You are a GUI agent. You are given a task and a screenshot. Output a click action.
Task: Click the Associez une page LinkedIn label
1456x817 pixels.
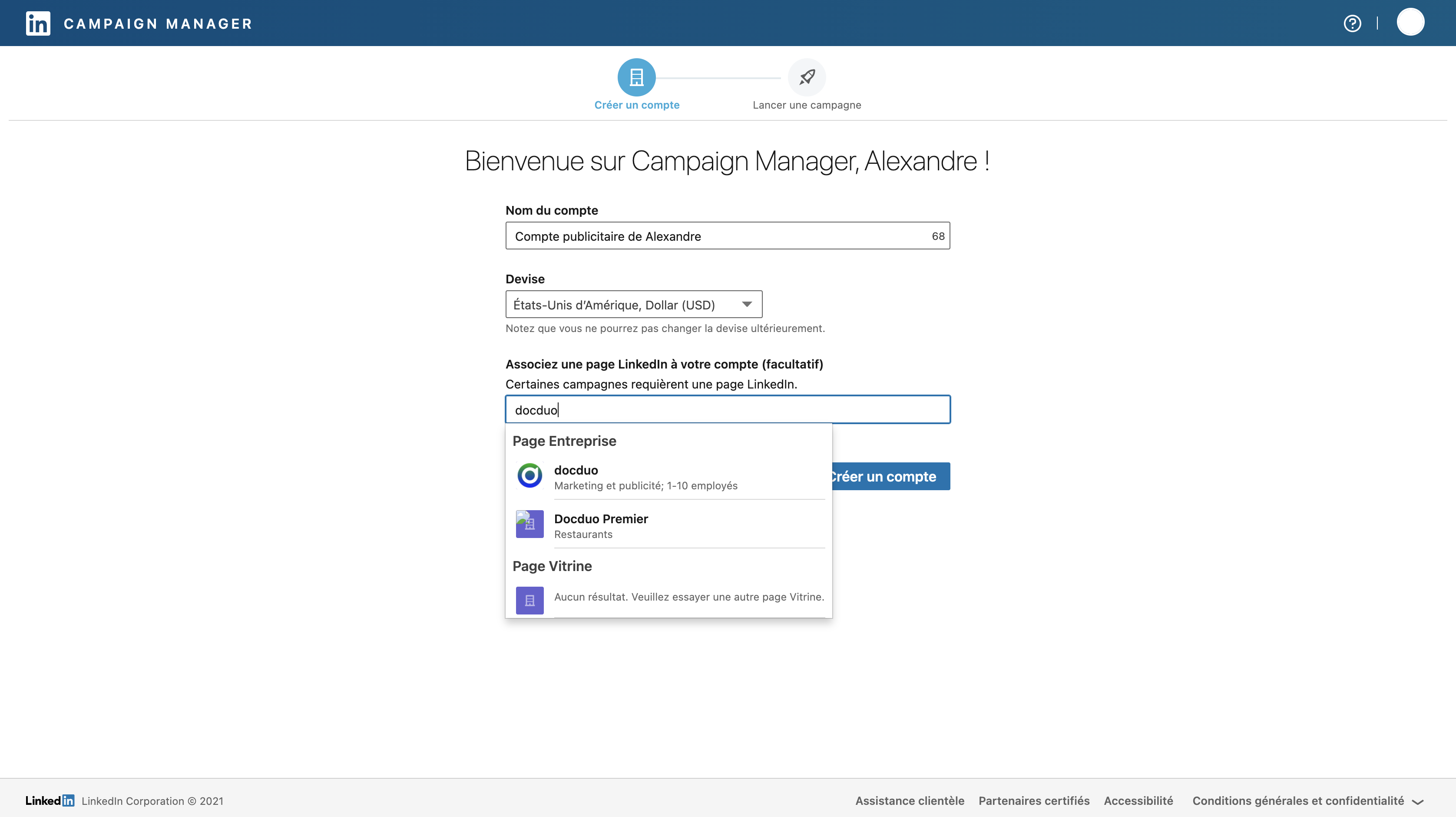pos(664,364)
